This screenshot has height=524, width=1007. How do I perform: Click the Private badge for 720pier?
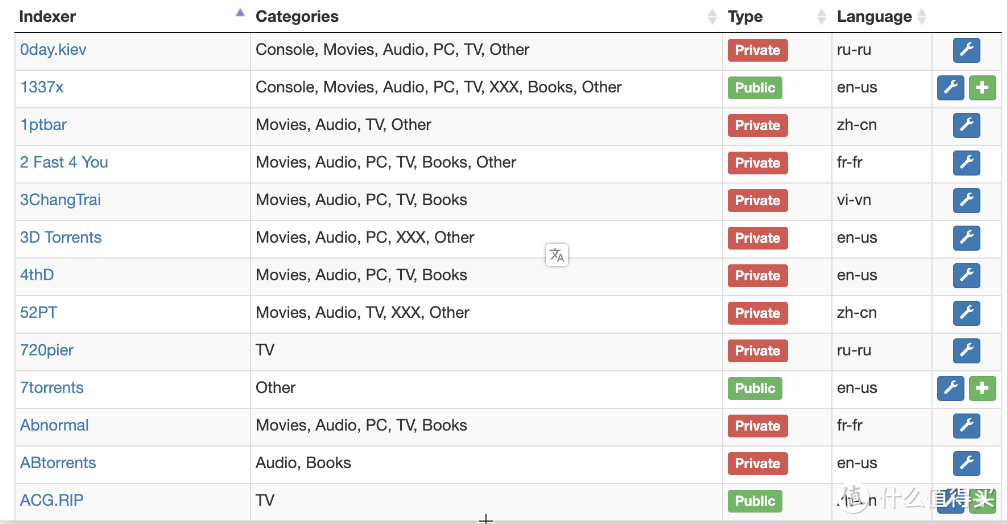click(757, 351)
